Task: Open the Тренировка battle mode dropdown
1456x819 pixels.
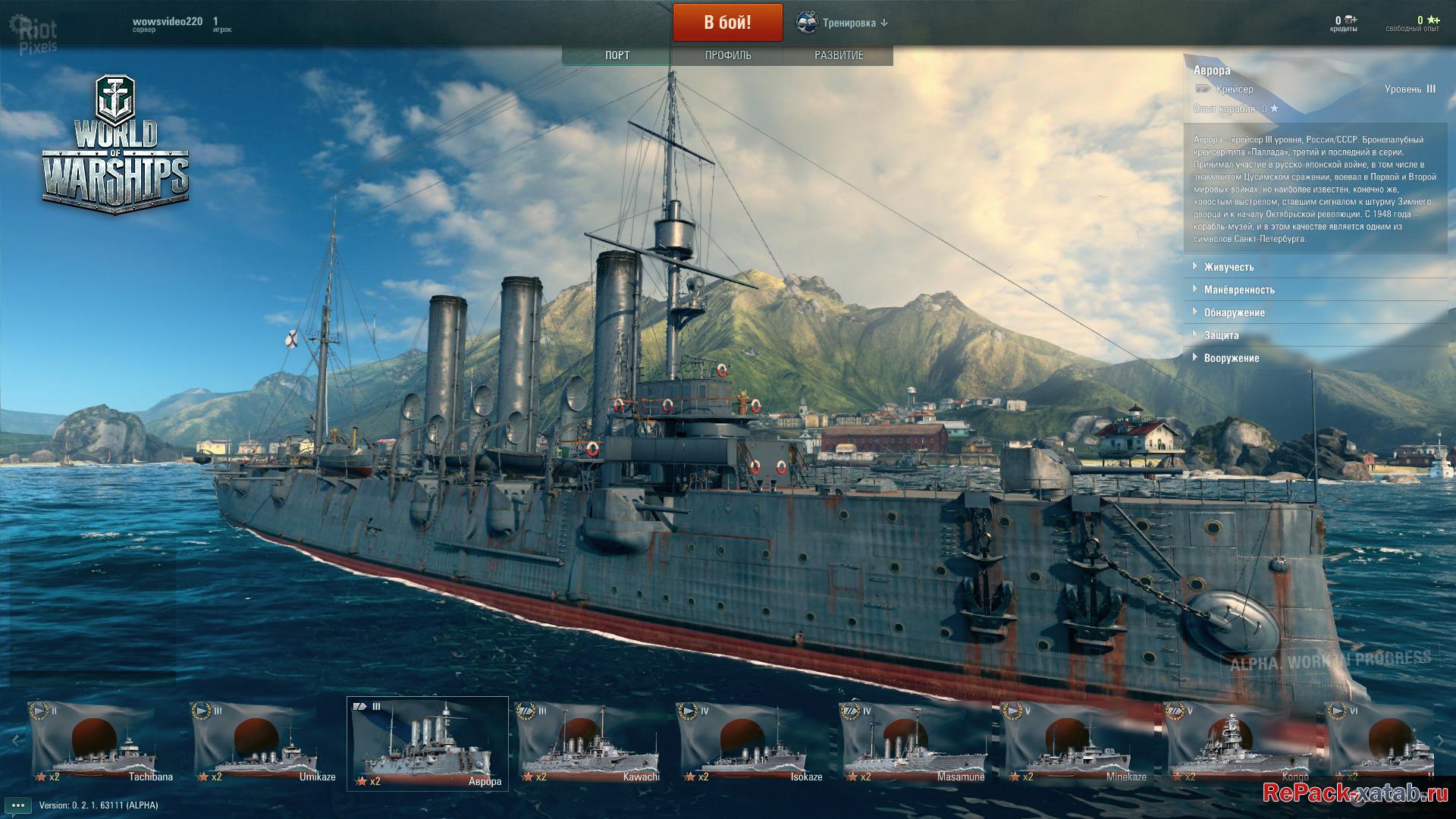Action: (842, 23)
